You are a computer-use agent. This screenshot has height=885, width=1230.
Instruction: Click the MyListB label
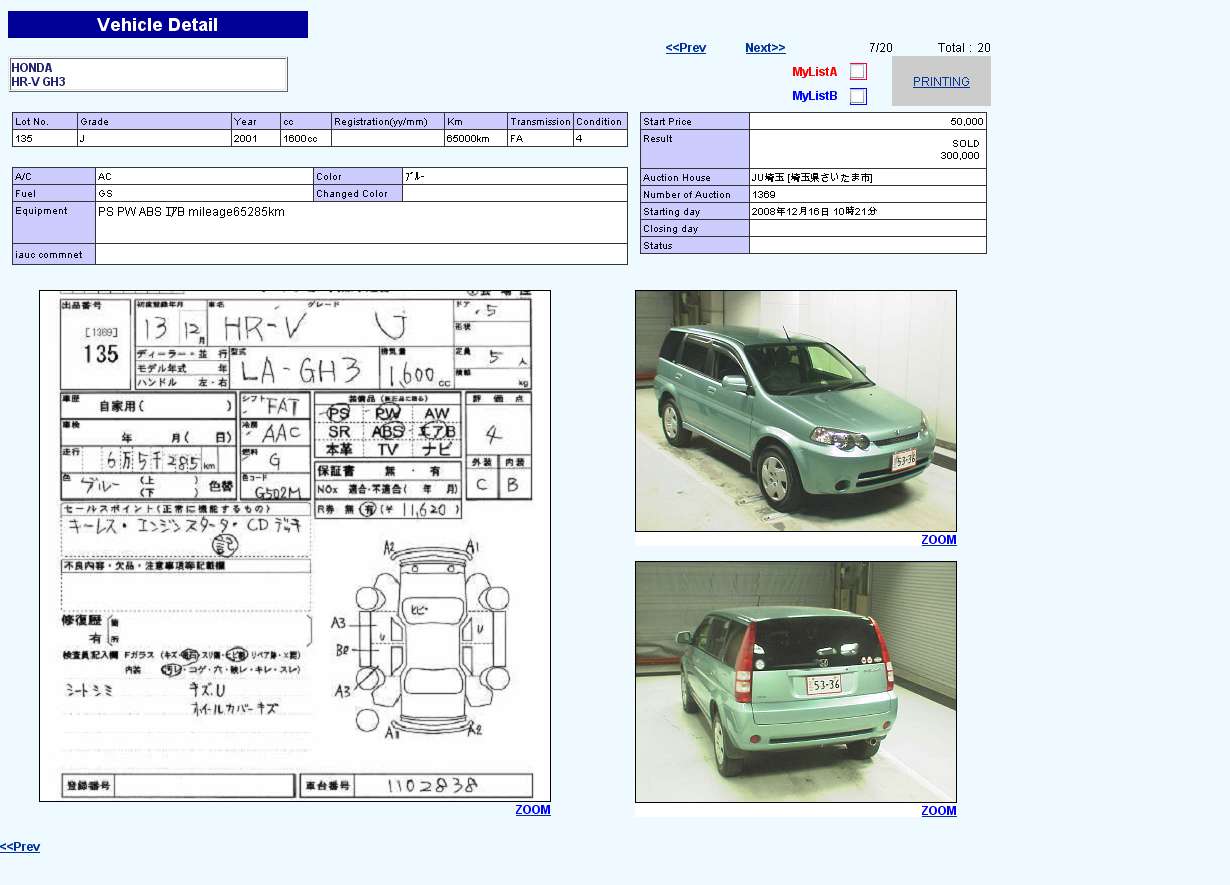tap(815, 96)
